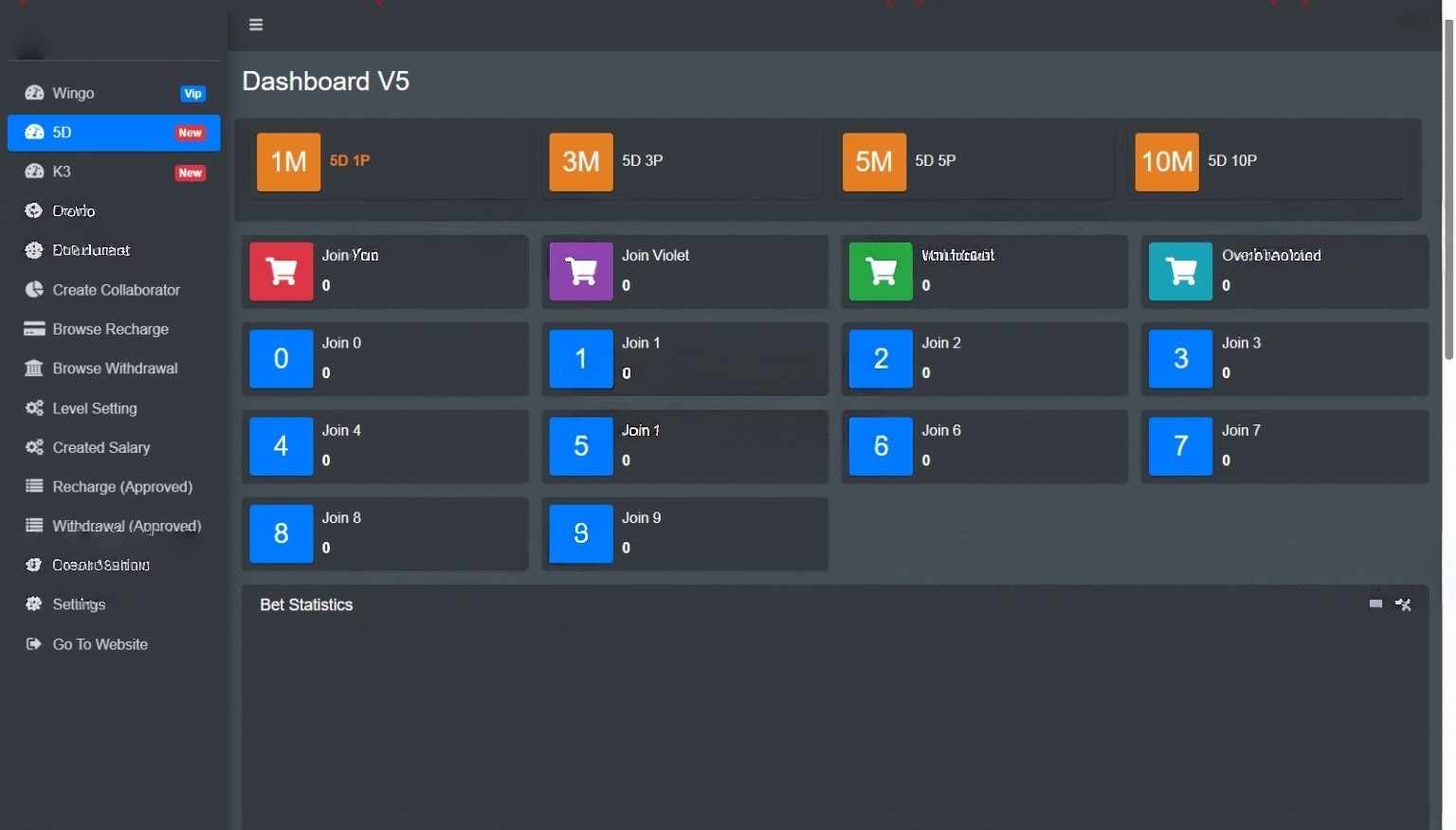Open Browse Recharge in the sidebar

tap(114, 329)
